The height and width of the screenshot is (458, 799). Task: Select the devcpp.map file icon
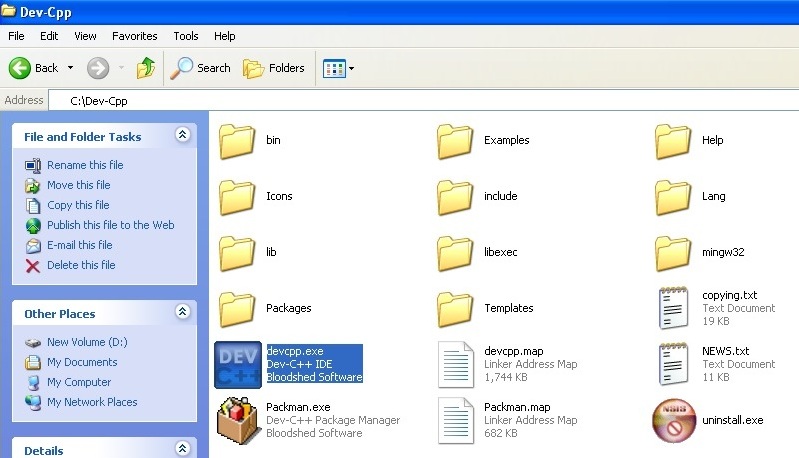pyautogui.click(x=456, y=365)
